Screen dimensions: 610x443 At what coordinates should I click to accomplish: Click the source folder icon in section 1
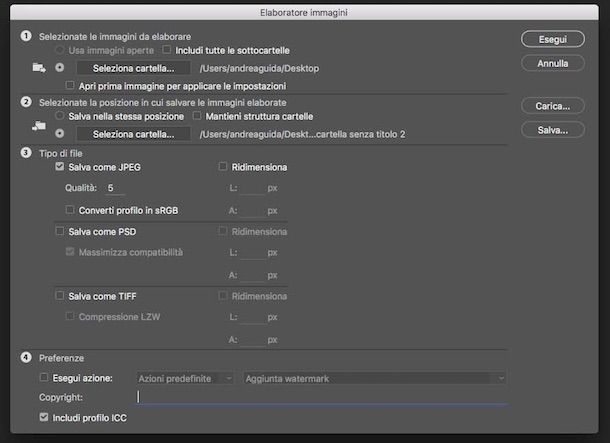[39, 68]
